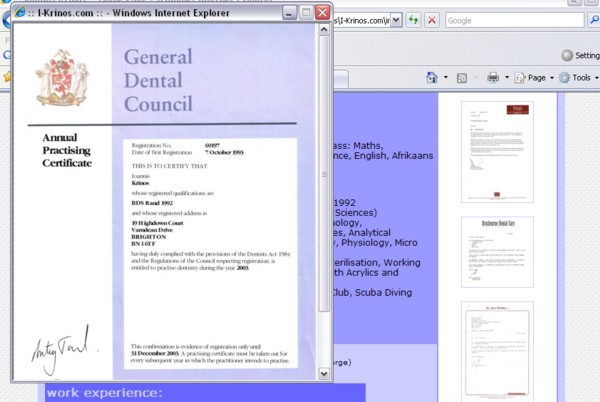Open the address bar dropdown arrow

[x=396, y=20]
